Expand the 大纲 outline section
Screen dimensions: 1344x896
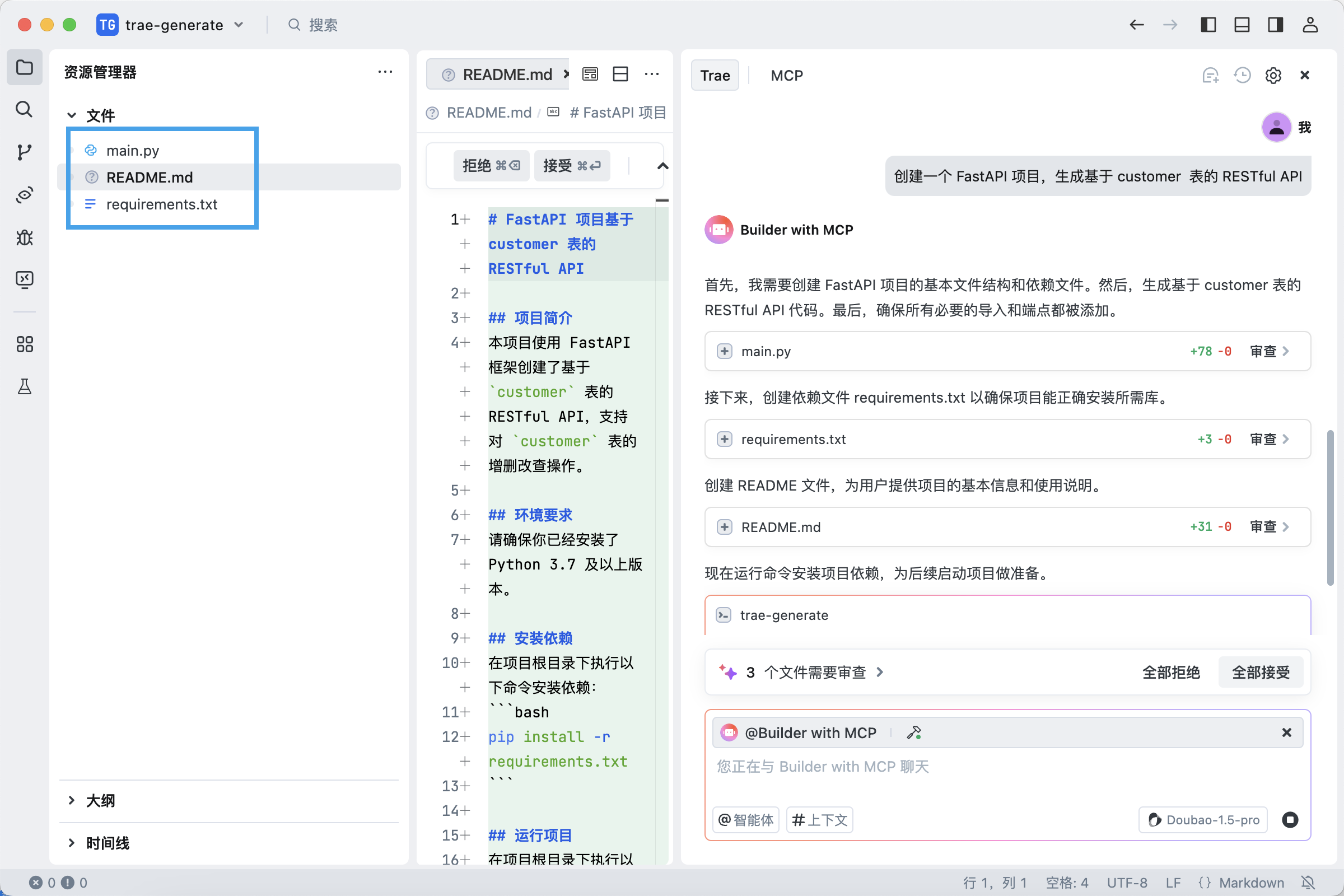[x=101, y=801]
